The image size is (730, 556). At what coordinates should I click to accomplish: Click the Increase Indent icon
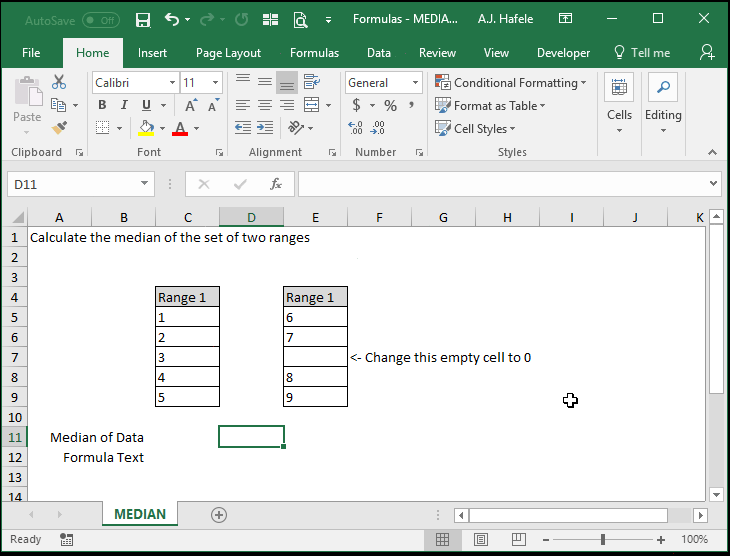pos(265,127)
